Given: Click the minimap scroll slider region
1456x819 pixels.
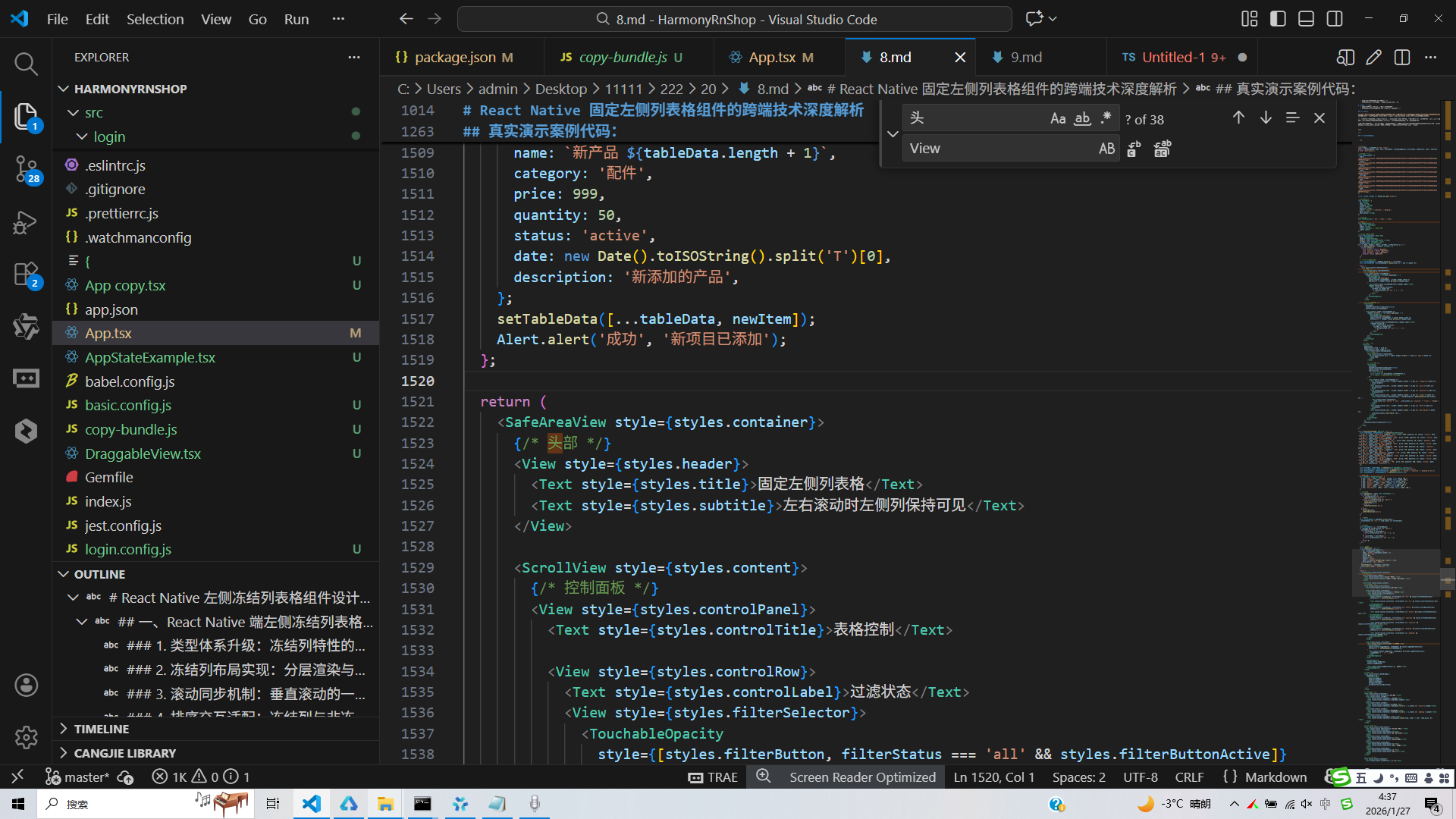Looking at the screenshot, I should click(x=1395, y=573).
